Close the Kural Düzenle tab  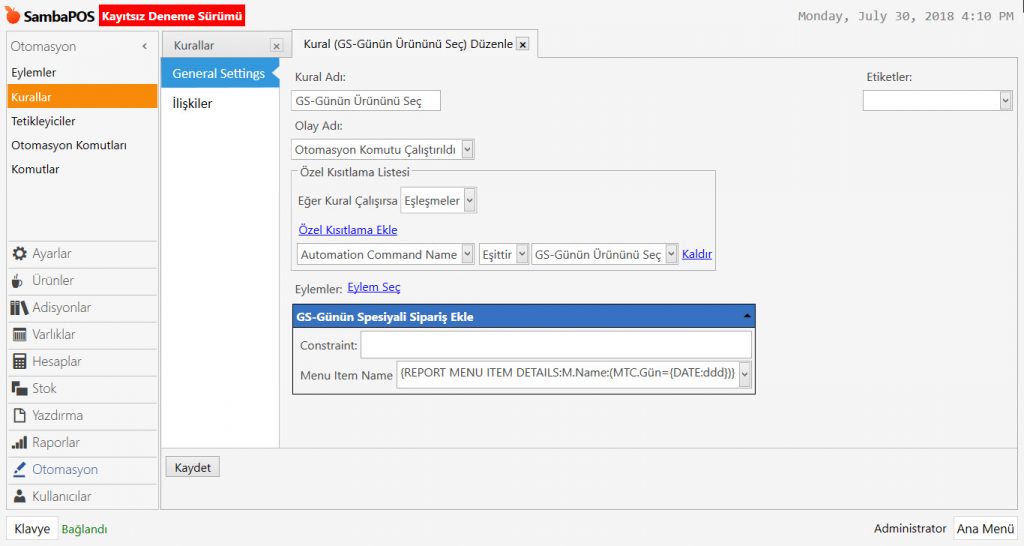tap(522, 45)
